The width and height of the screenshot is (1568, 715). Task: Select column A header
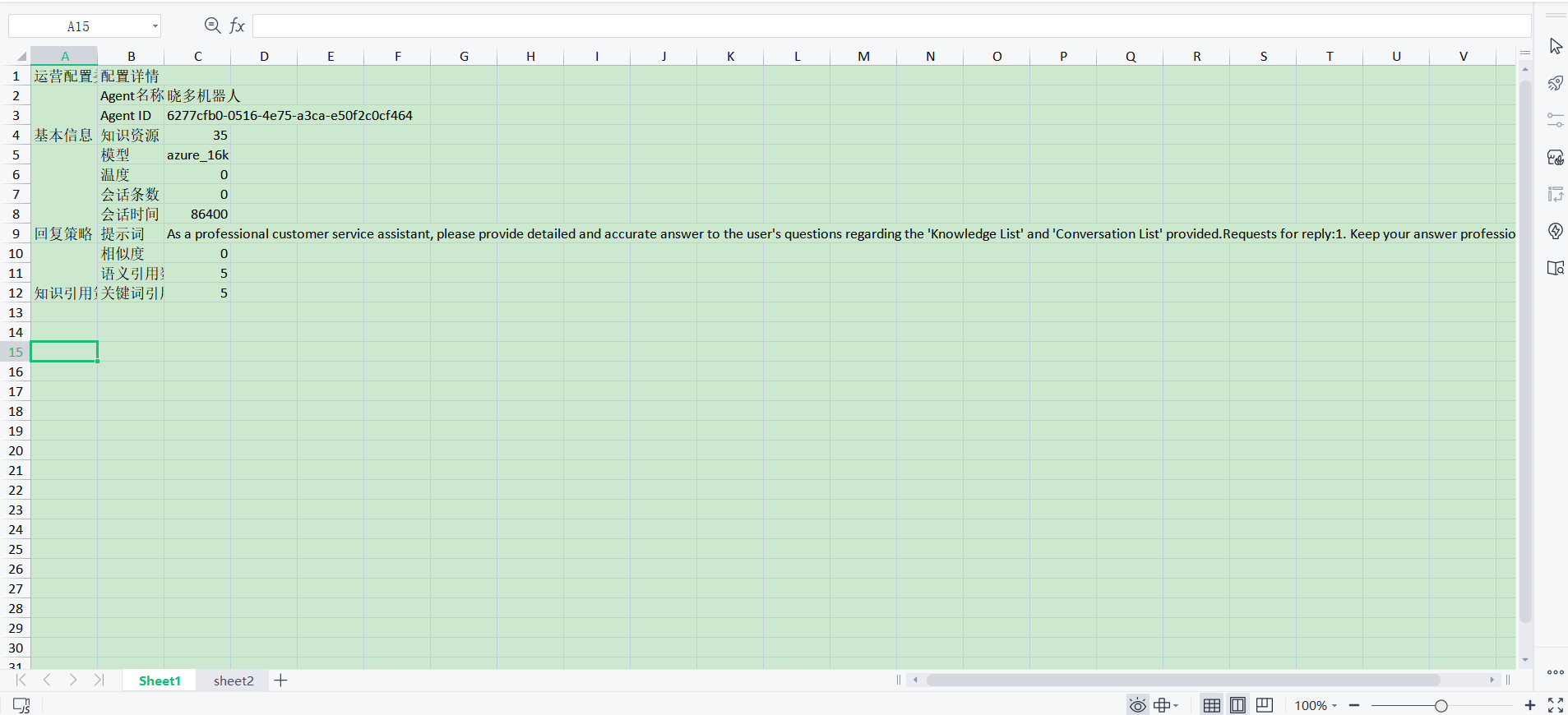(65, 57)
